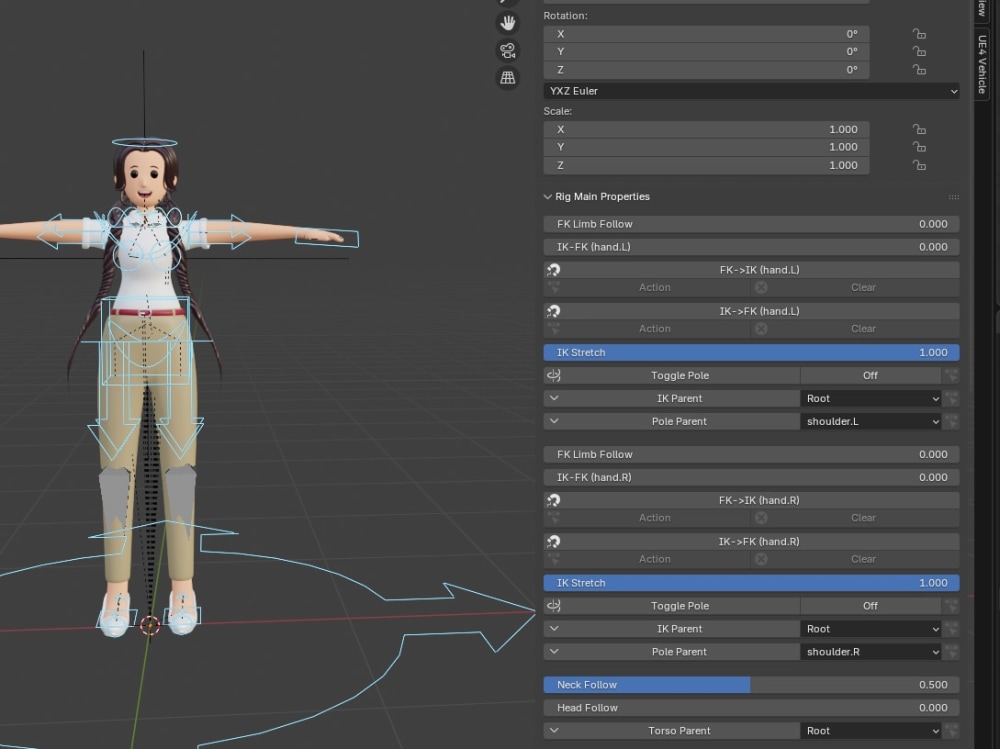Screen dimensions: 1000x749
Task: Open the Pole Parent shoulder.L dropdown
Action: tap(871, 421)
